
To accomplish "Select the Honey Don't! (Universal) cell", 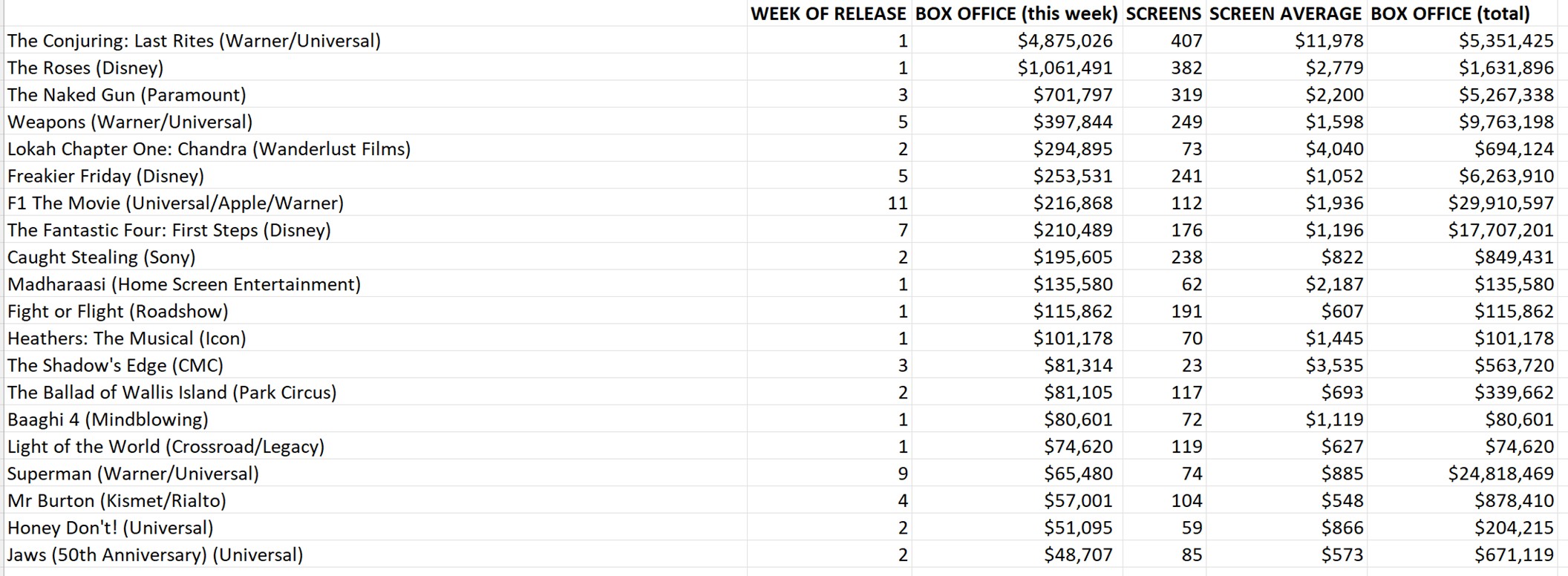I will [x=111, y=528].
